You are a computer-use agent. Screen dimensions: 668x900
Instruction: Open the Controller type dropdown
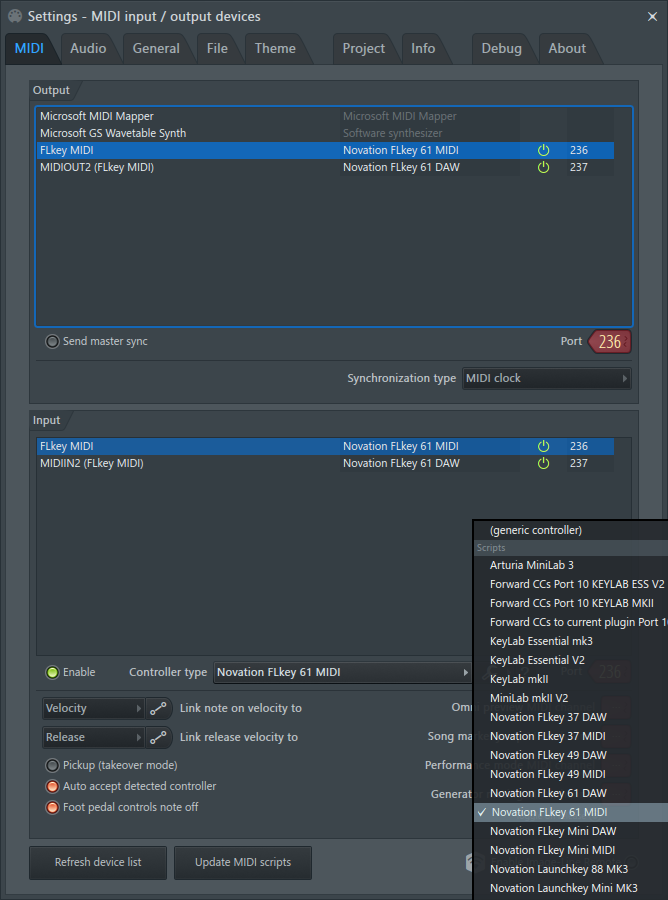pos(343,672)
